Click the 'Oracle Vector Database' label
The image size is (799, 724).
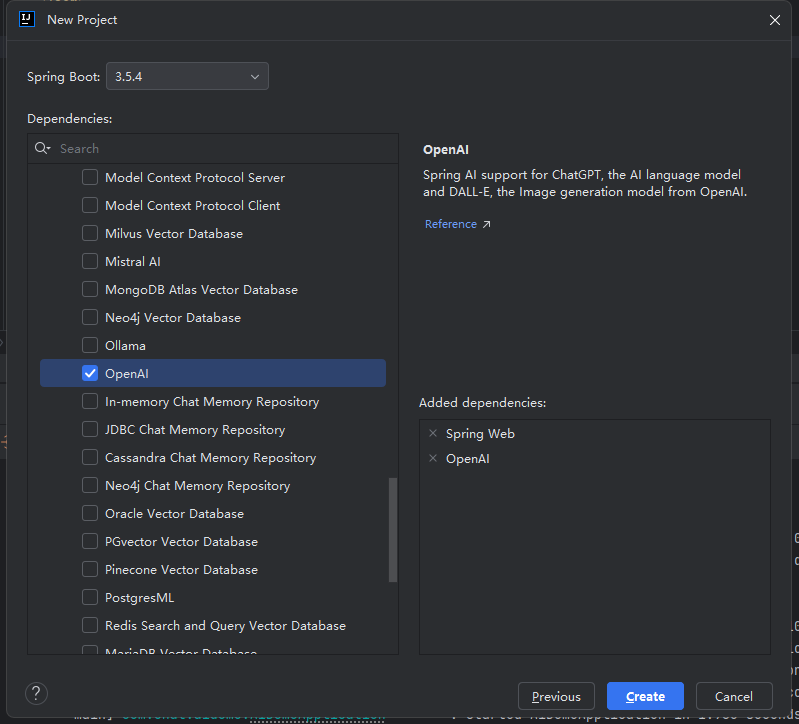(174, 514)
